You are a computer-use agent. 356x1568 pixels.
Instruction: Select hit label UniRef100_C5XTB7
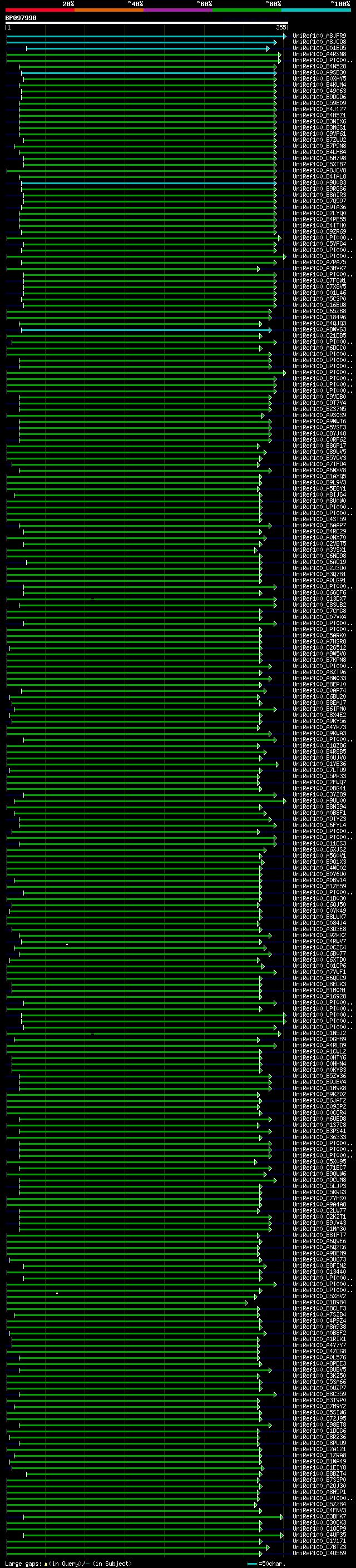pos(319,164)
